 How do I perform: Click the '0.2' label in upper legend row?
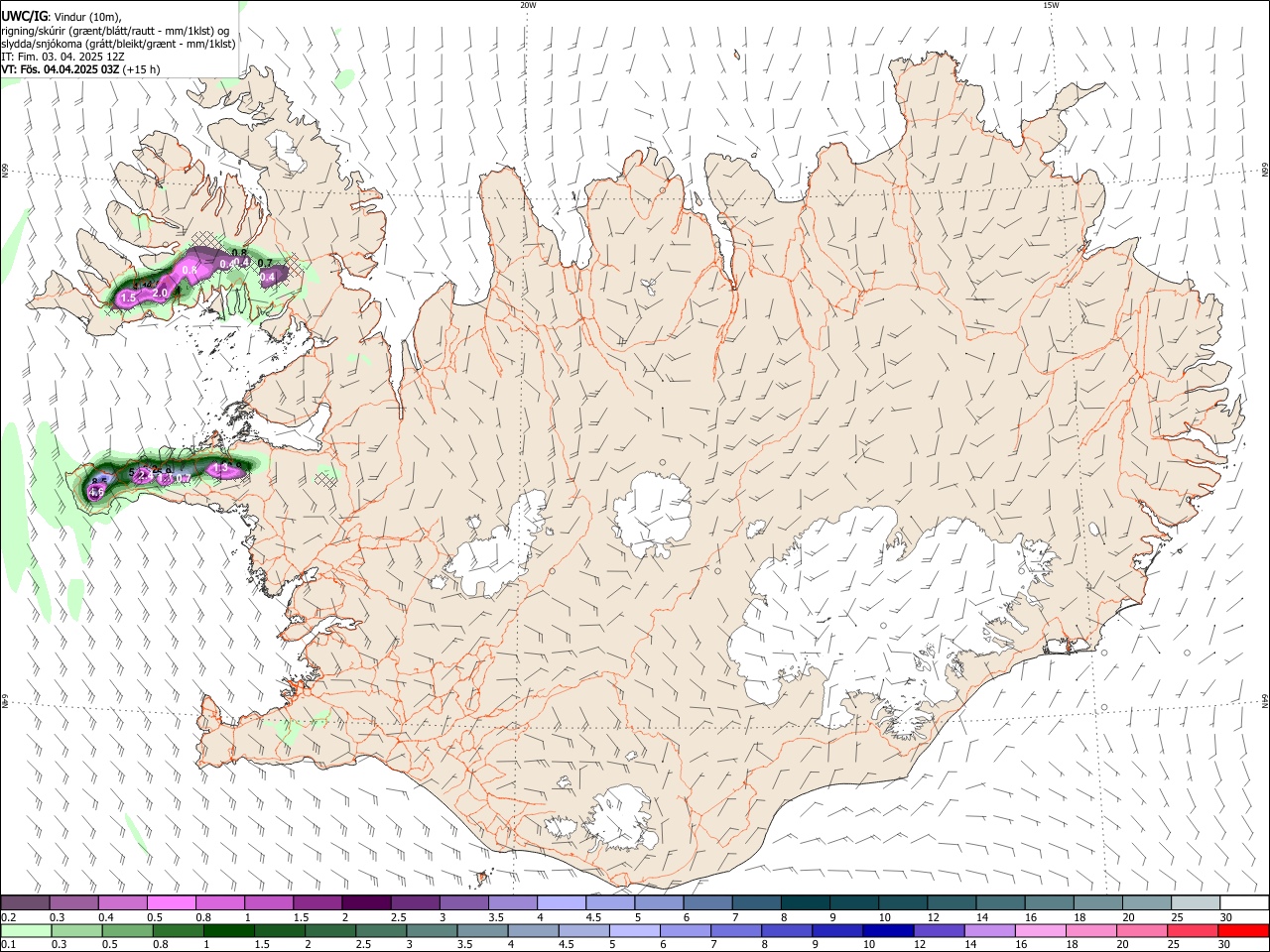pyautogui.click(x=8, y=917)
